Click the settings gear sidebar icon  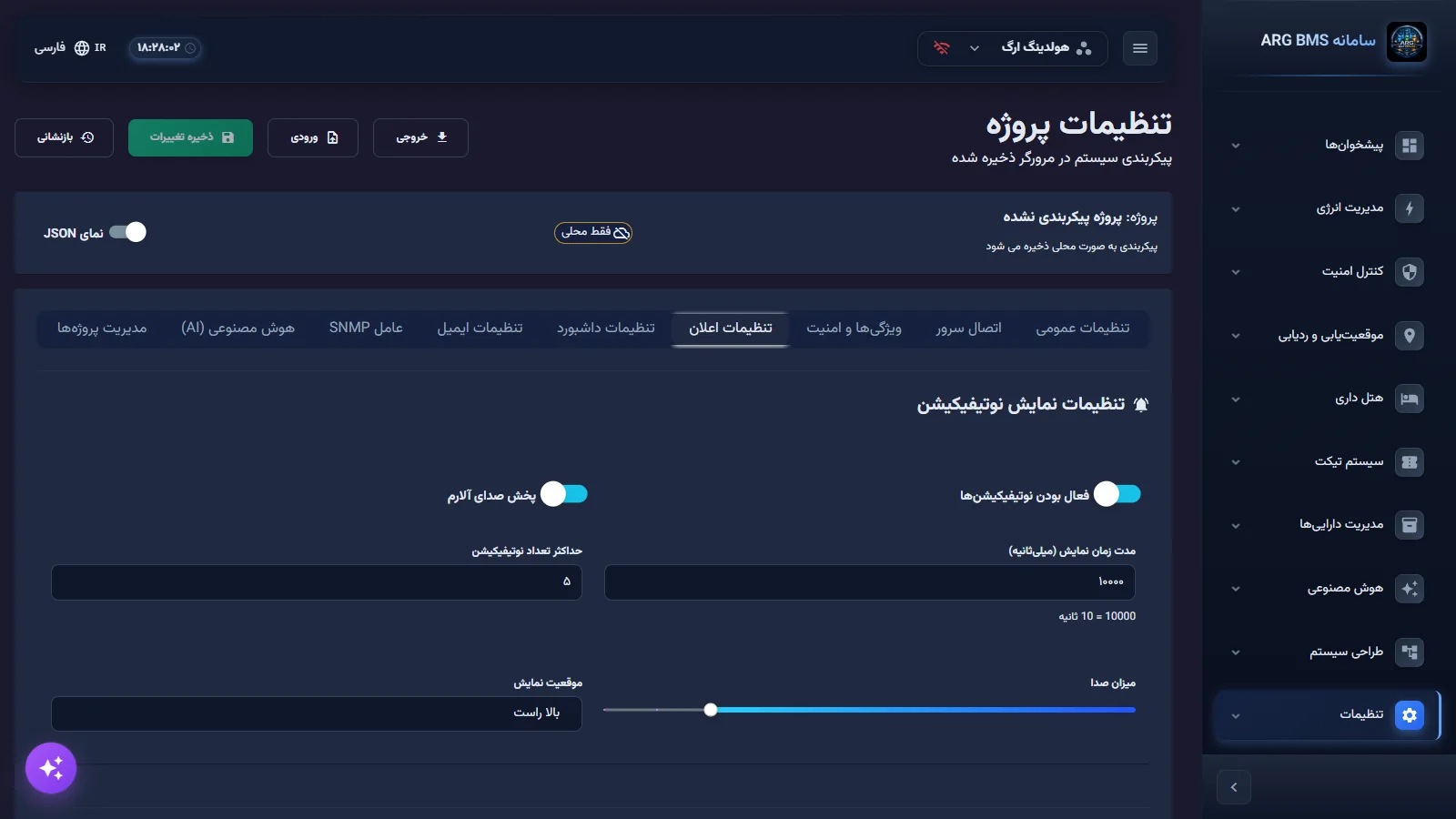(1410, 715)
